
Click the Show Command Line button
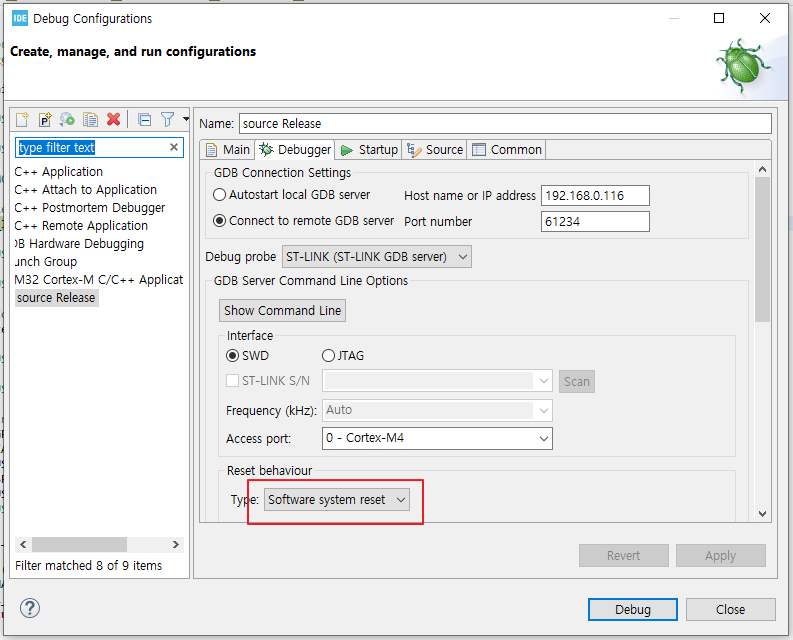coord(283,311)
